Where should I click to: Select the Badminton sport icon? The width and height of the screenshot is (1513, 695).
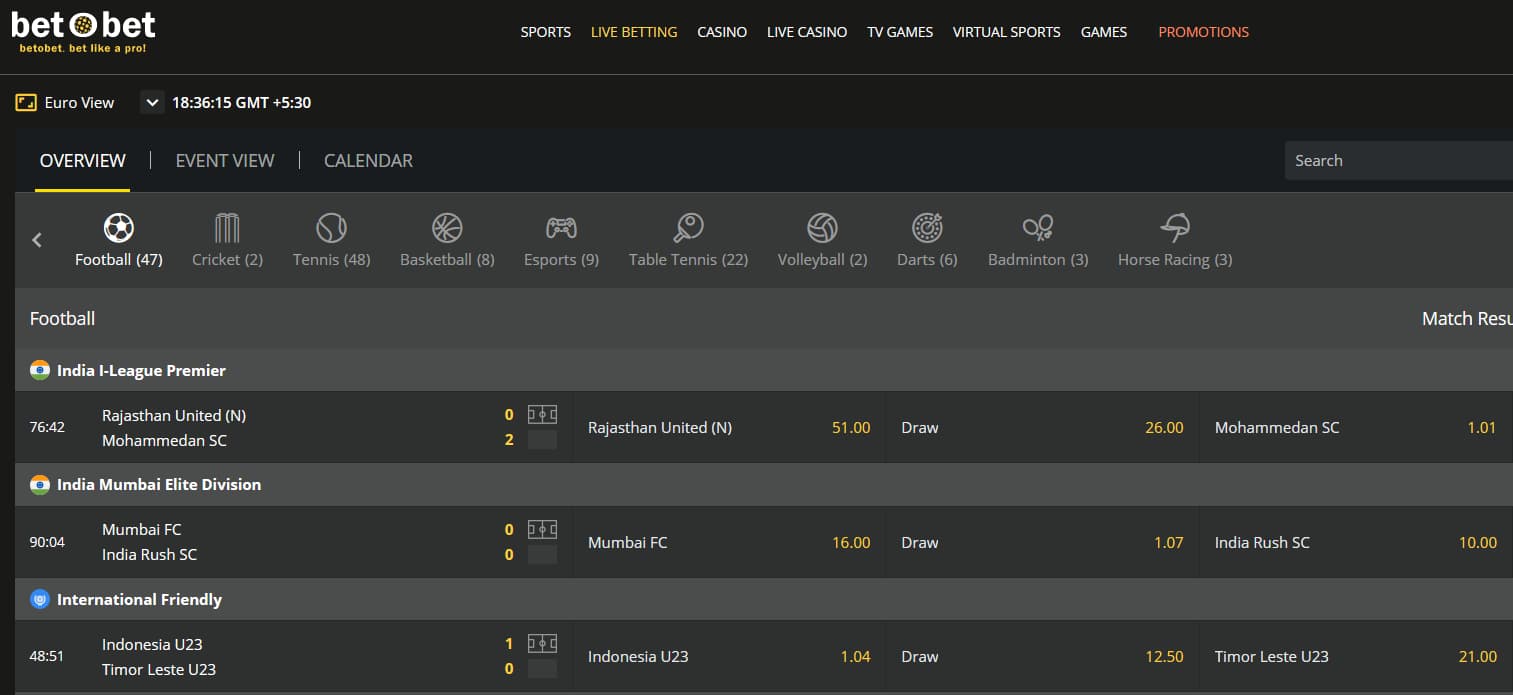tap(1038, 228)
